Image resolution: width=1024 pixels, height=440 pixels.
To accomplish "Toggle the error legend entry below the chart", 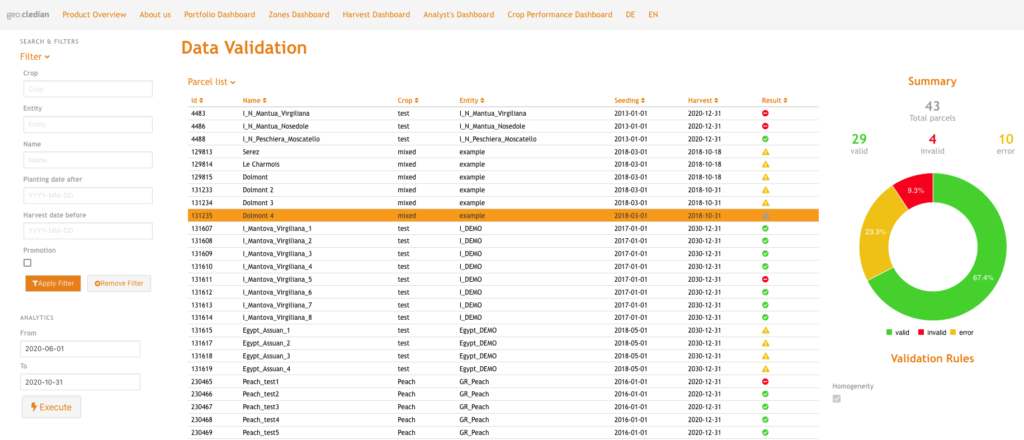I will (x=961, y=332).
